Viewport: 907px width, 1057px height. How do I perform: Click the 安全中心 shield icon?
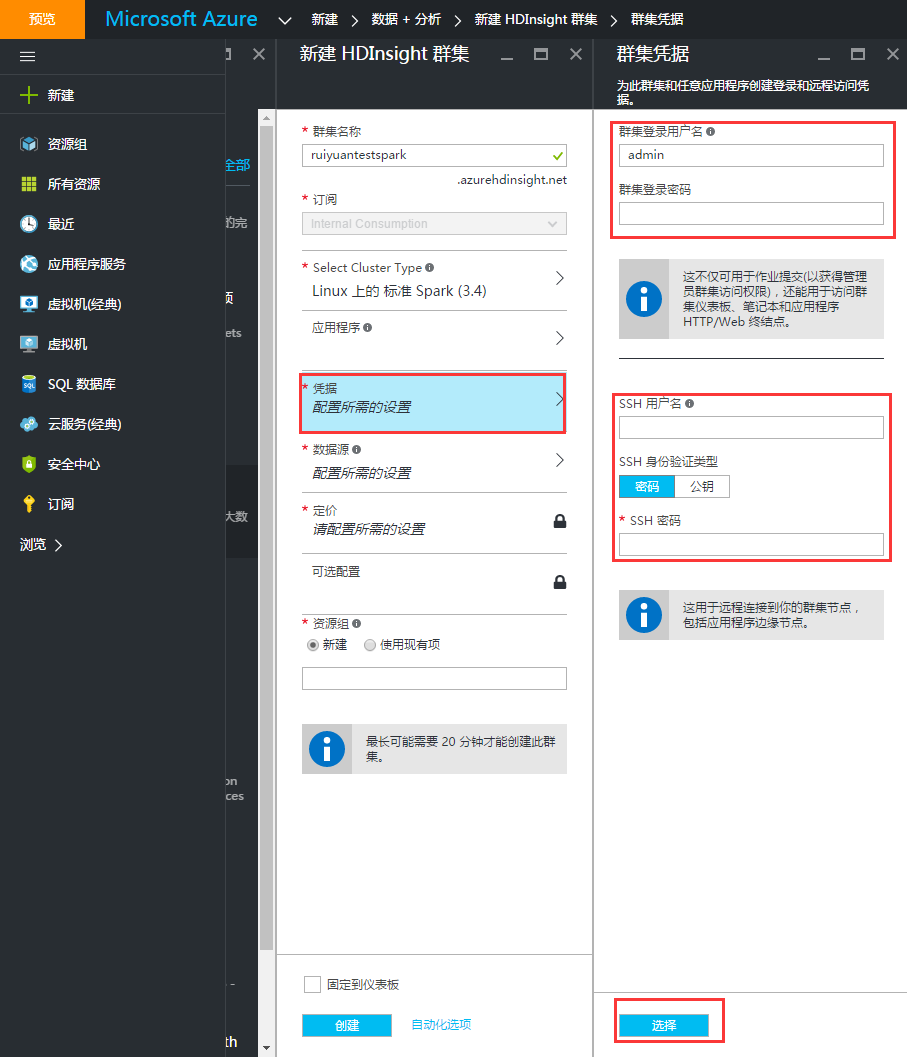(x=29, y=464)
